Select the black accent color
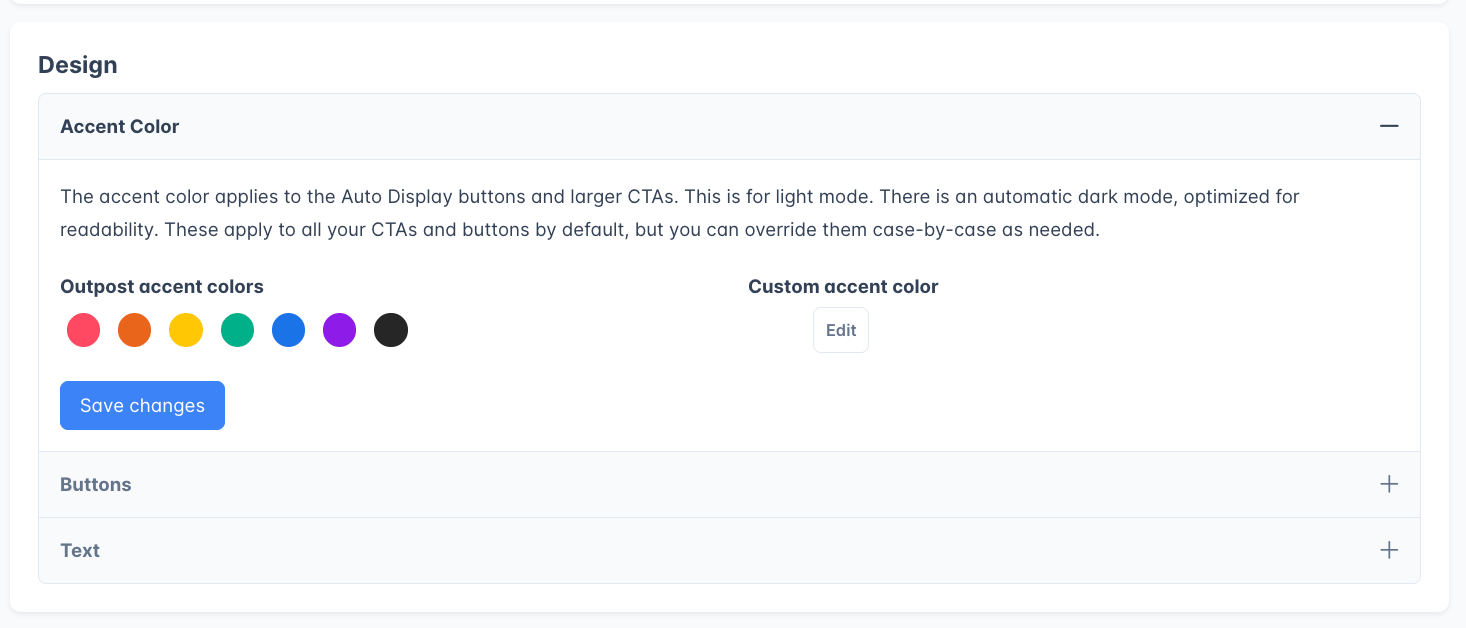 390,330
